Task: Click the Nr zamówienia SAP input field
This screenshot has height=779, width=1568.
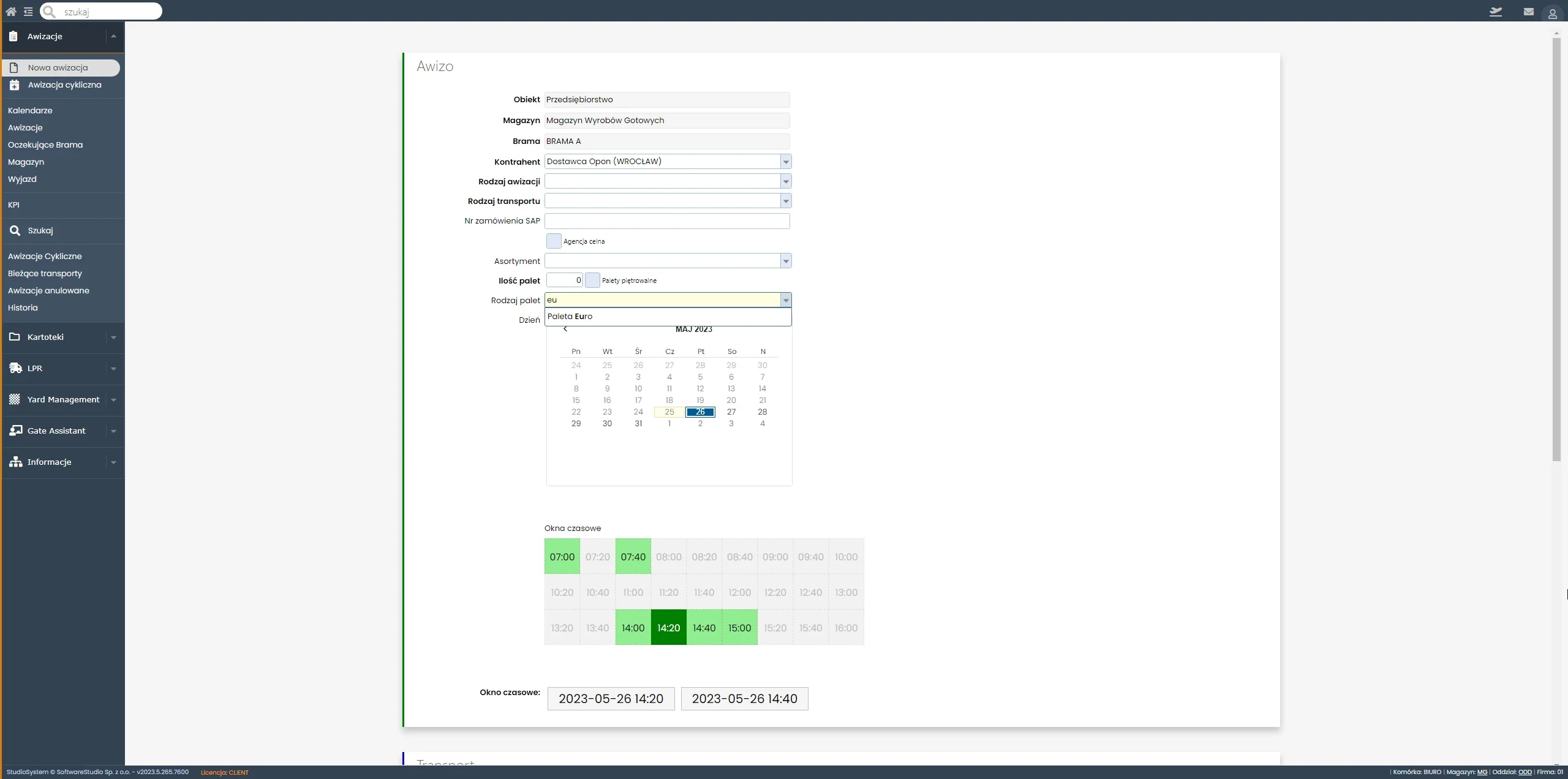Action: tap(666, 221)
